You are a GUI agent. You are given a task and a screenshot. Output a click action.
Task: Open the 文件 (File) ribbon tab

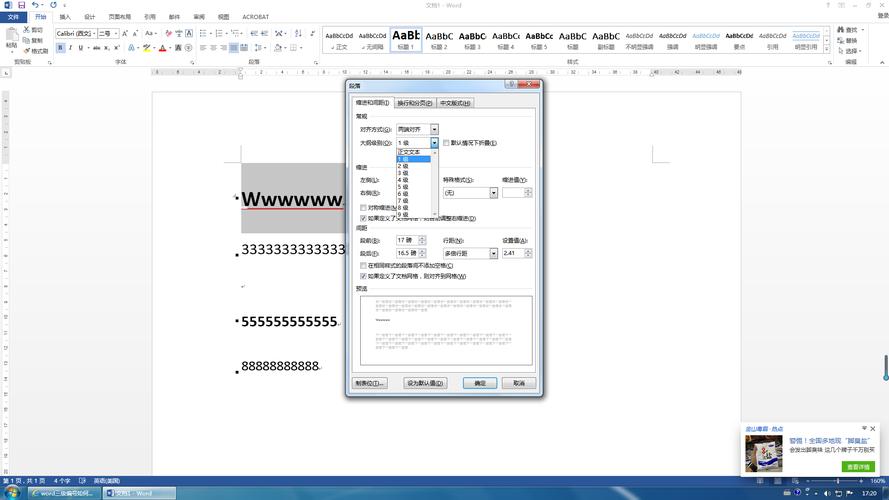tap(13, 17)
